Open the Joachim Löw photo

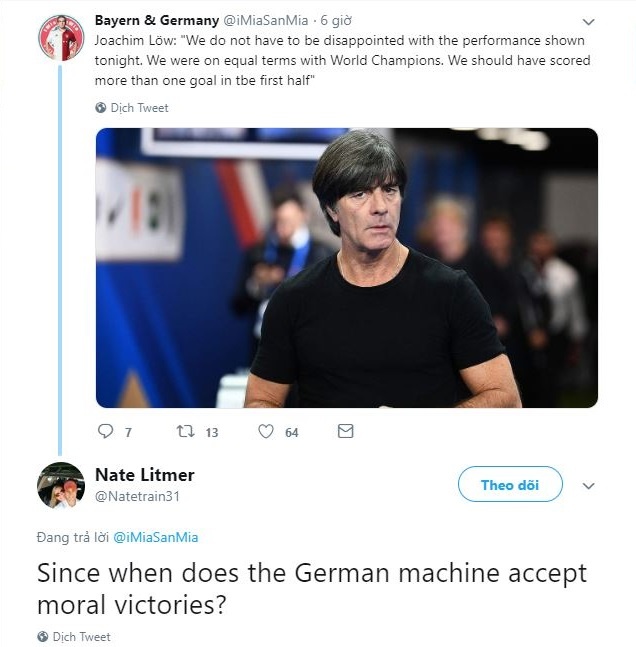pos(346,267)
